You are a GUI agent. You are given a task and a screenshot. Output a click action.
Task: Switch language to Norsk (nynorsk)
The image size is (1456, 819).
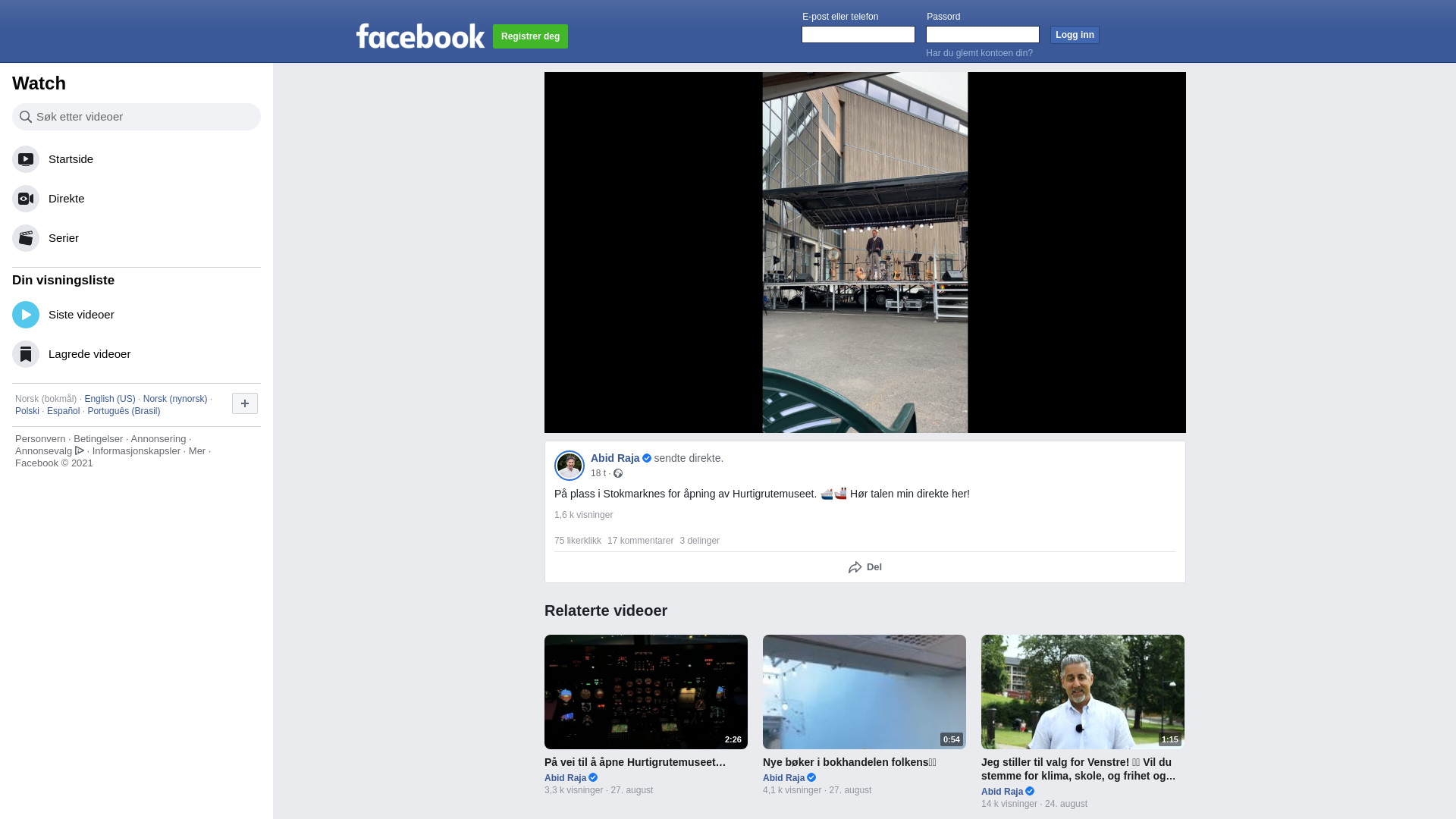[x=175, y=399]
